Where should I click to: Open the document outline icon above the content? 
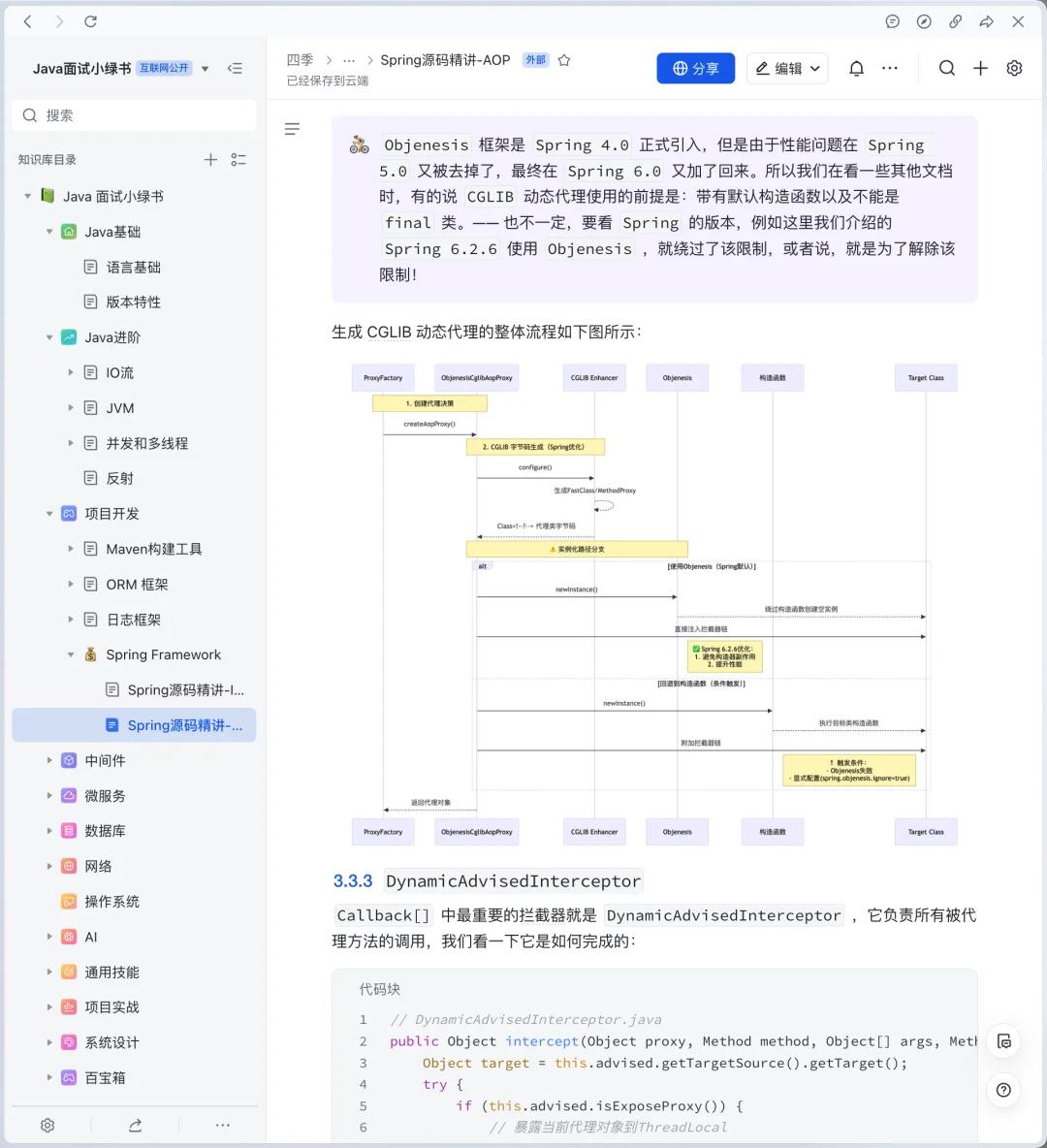[x=293, y=129]
